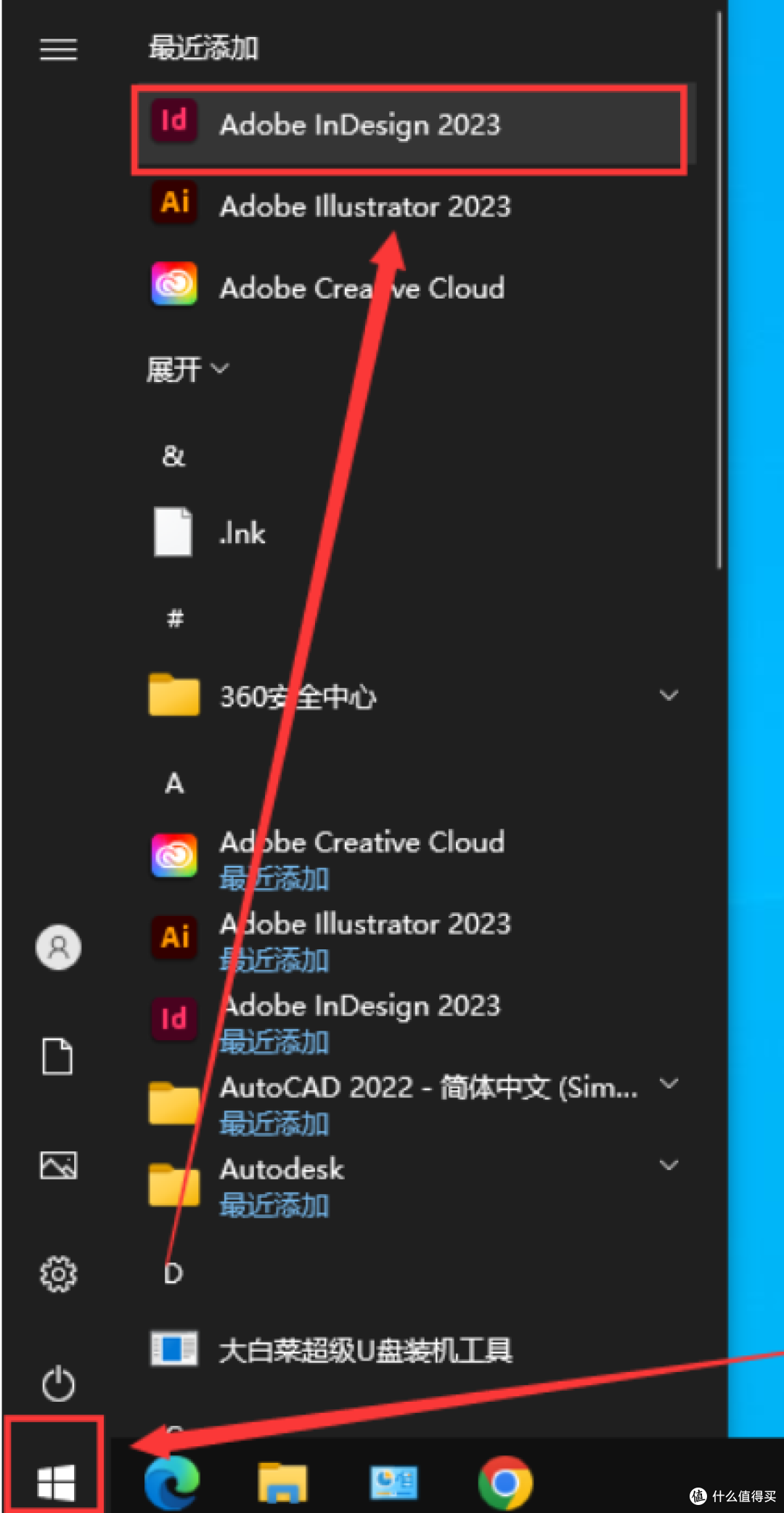
Task: Click the Start menu app list scrollbar
Action: click(x=719, y=291)
